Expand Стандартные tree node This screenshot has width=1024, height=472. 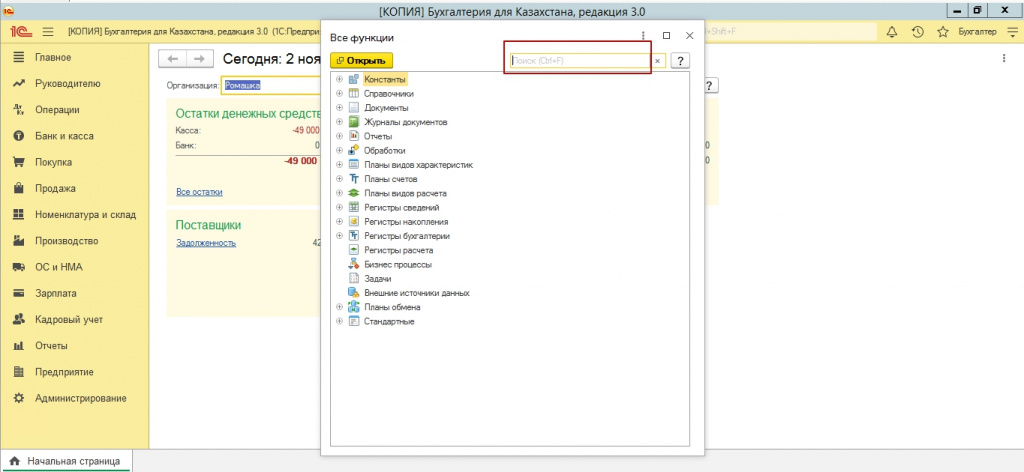click(x=339, y=321)
